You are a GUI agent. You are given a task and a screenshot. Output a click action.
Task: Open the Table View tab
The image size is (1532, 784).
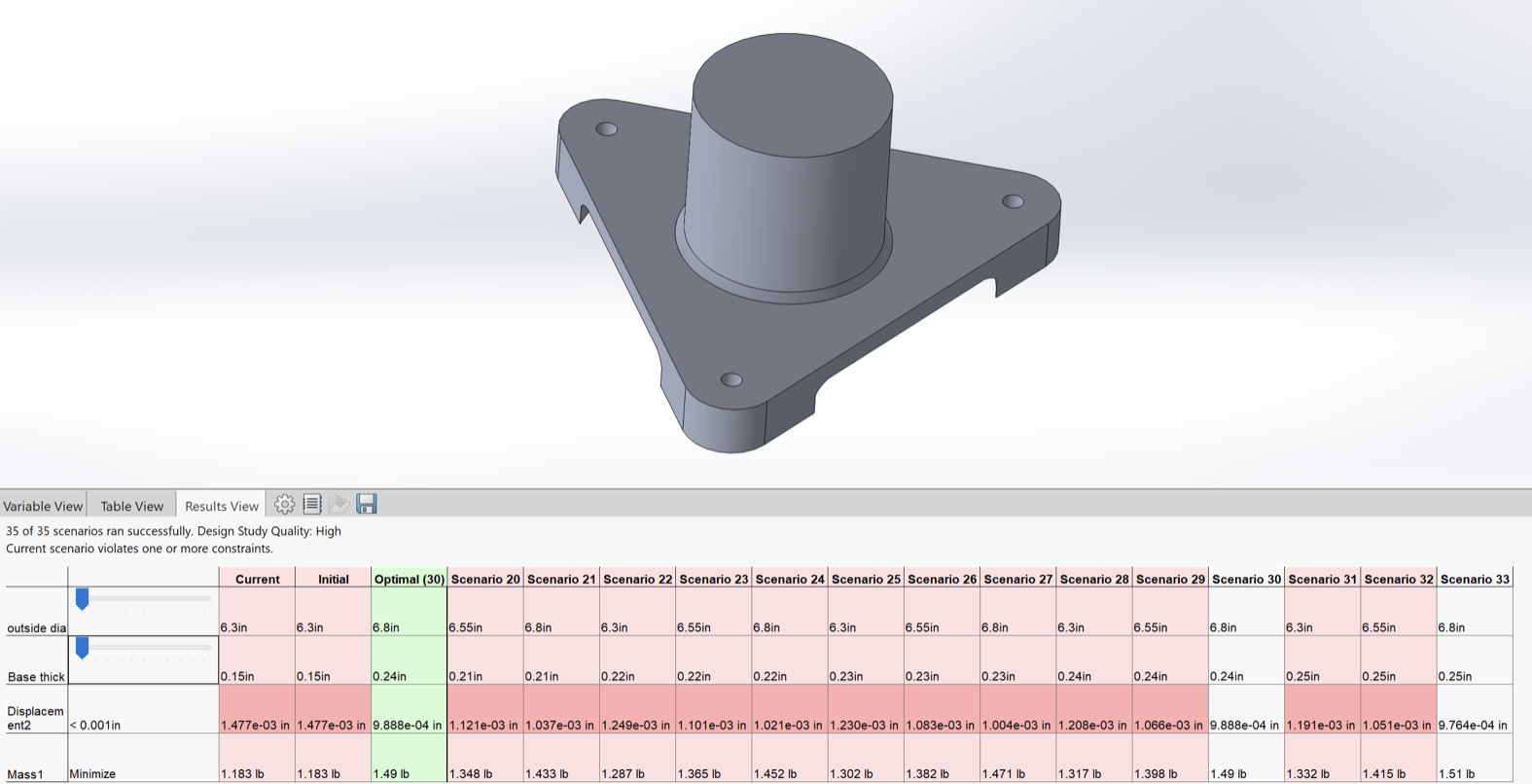[131, 506]
